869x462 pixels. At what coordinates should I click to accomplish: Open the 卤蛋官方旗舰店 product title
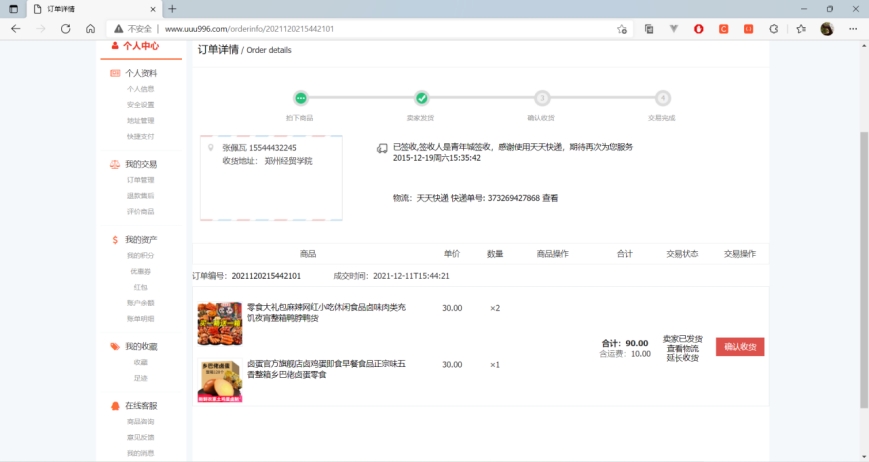coord(326,369)
